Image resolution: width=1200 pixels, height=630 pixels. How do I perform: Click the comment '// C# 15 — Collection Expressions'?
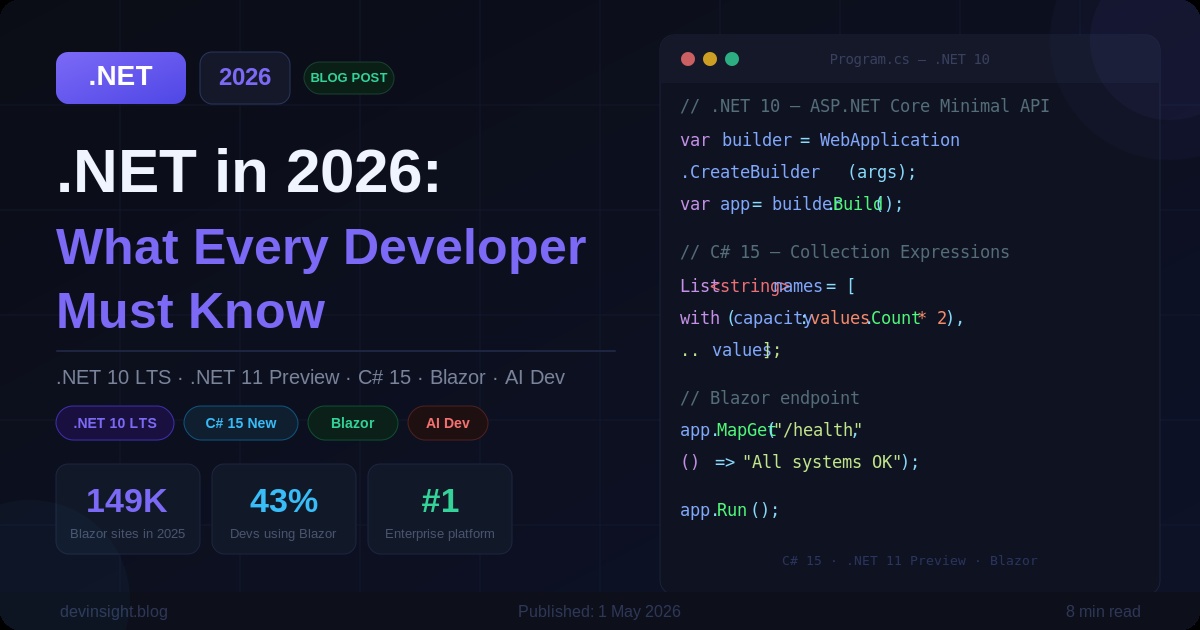click(845, 252)
